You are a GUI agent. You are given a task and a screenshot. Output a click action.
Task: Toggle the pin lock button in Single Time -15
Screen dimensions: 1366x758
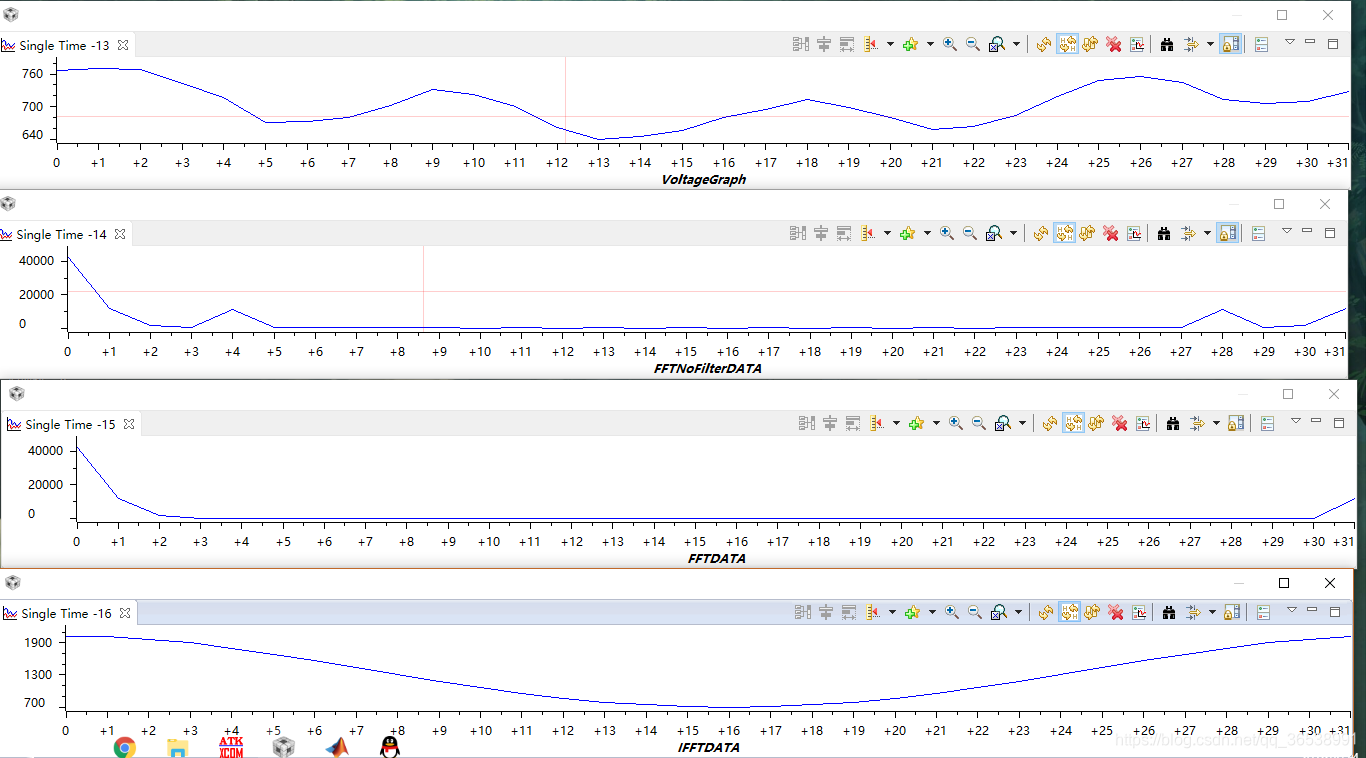(x=1237, y=424)
